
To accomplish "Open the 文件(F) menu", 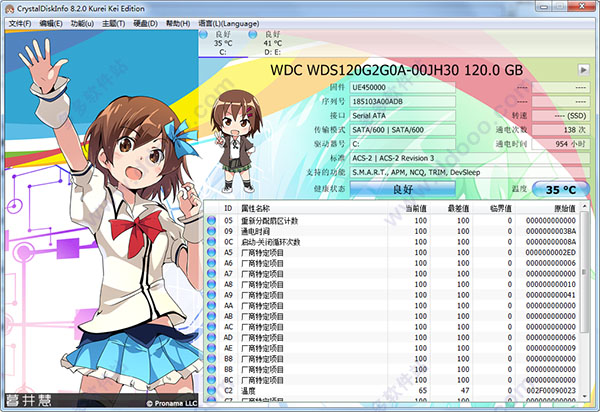I will click(20, 24).
